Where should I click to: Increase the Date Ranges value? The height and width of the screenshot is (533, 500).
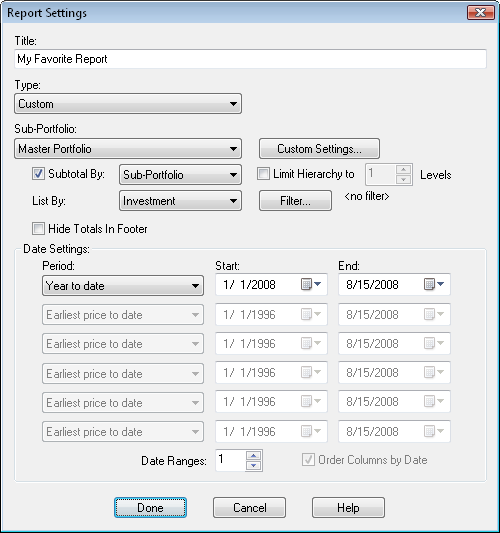254,455
